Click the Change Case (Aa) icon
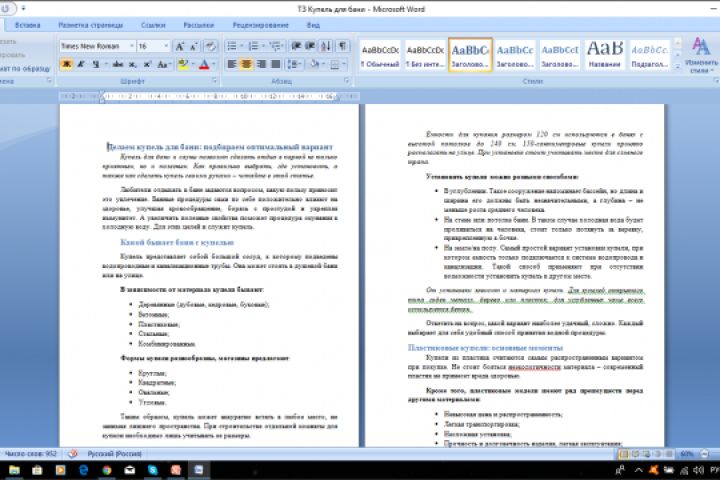Image resolution: width=720 pixels, height=480 pixels. 163,64
